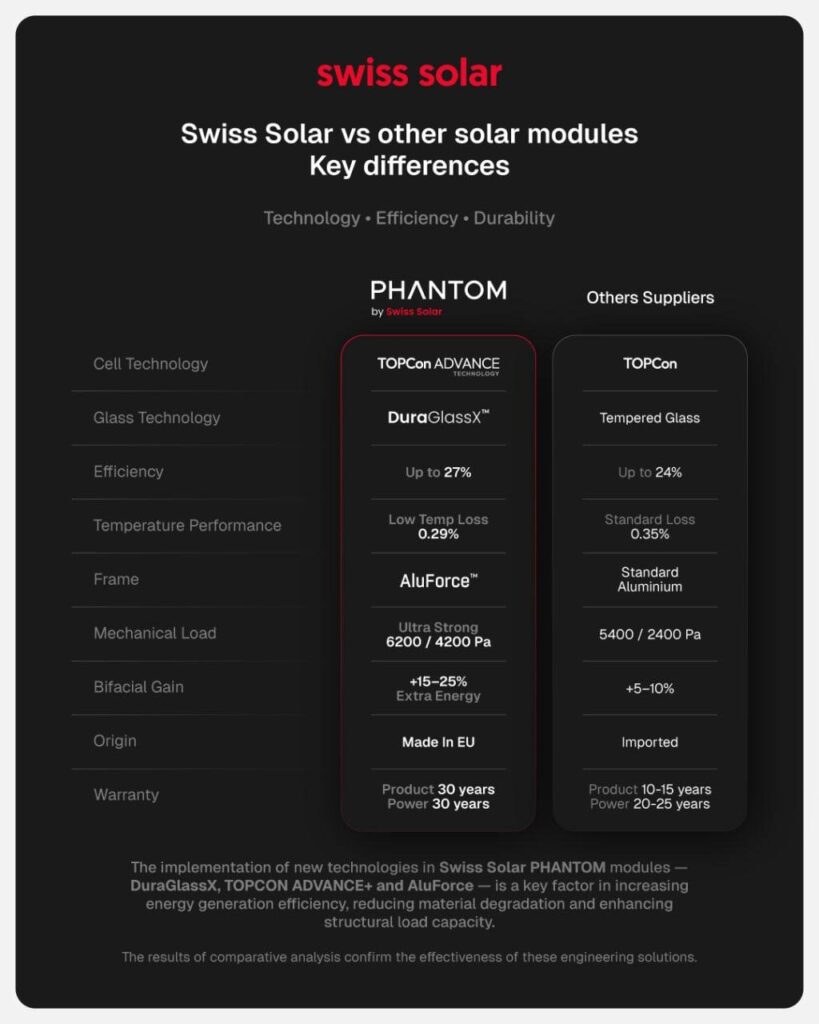Select the Temperature Performance row label
Screen dimensions: 819x1024
coord(187,526)
